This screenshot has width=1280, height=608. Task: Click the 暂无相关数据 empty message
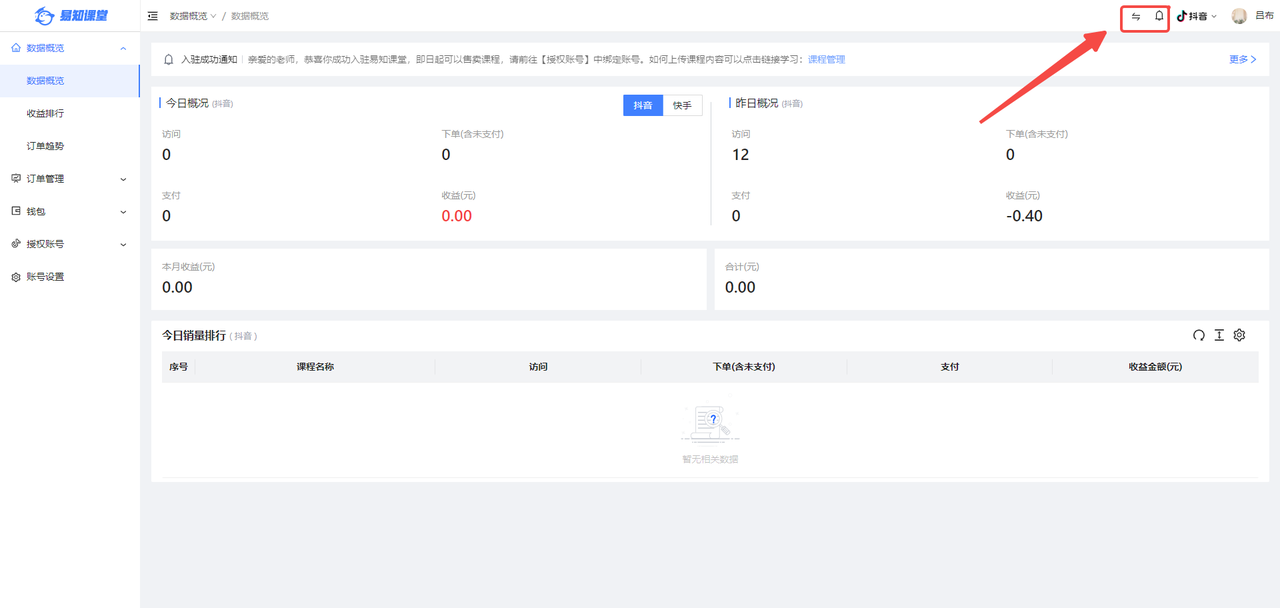[x=710, y=460]
